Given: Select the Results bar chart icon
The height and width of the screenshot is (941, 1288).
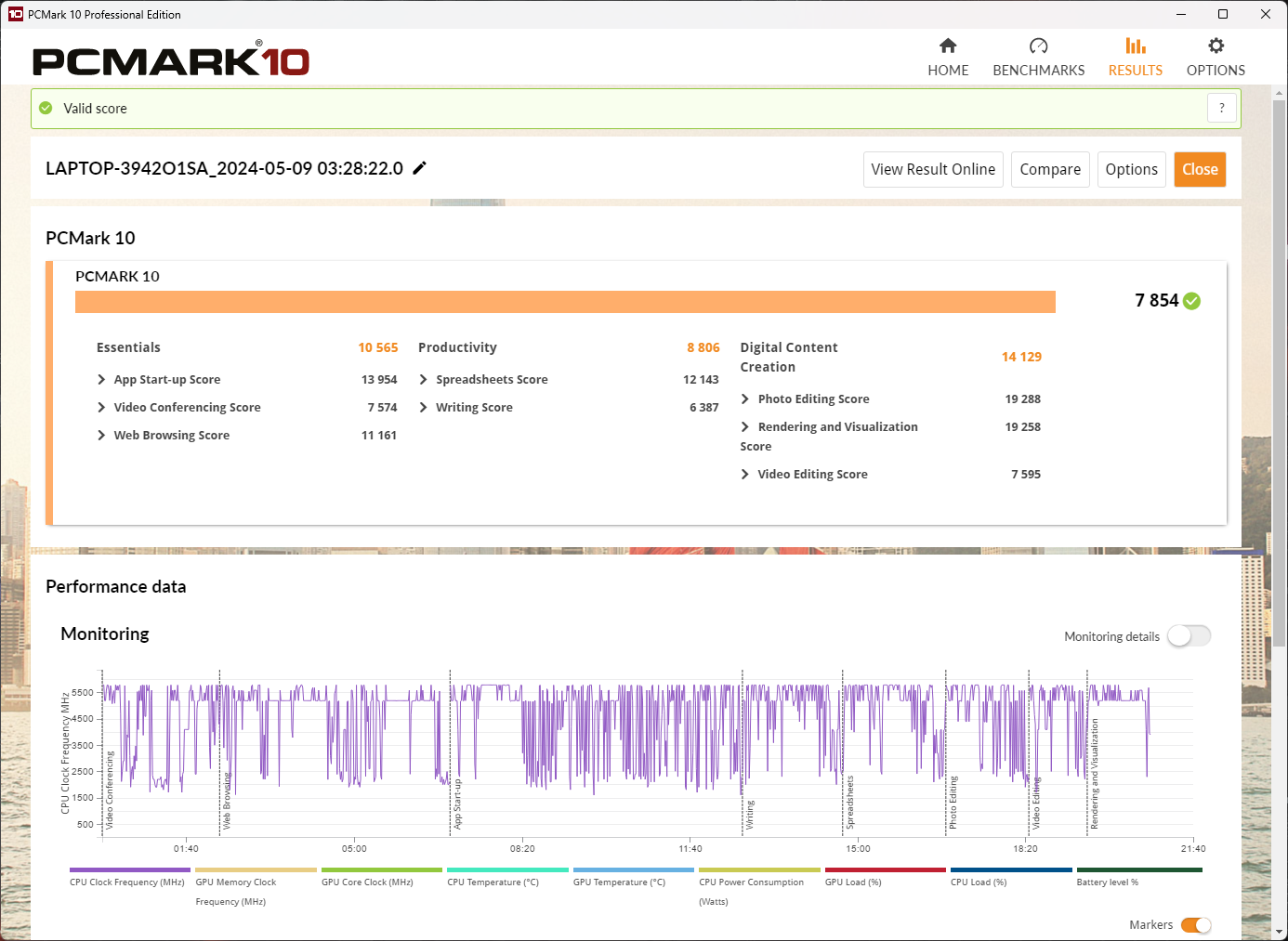Looking at the screenshot, I should pyautogui.click(x=1135, y=46).
